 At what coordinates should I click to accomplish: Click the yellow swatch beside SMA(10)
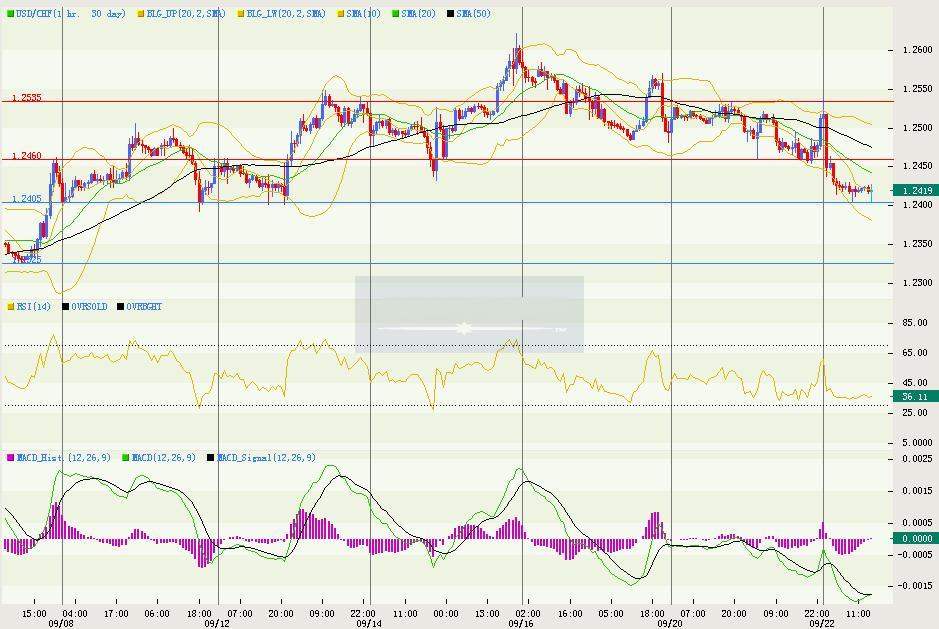click(341, 13)
